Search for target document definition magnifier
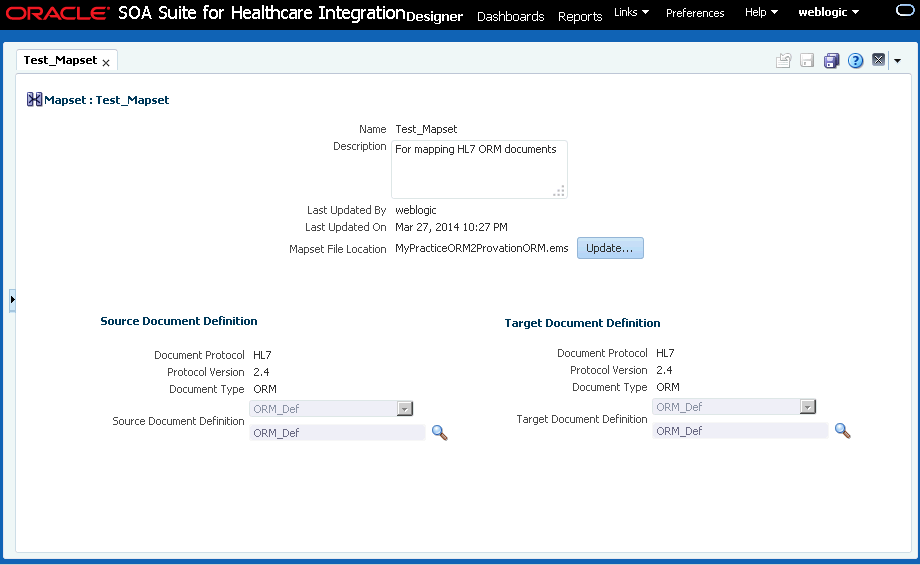 pyautogui.click(x=843, y=431)
